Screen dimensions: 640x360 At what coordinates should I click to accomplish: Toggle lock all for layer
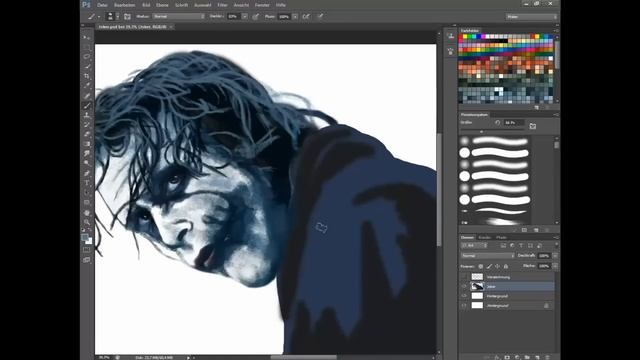506,266
